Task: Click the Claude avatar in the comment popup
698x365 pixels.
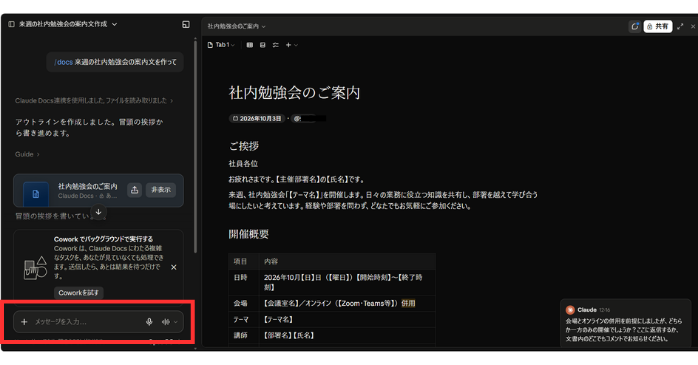Action: tap(570, 310)
